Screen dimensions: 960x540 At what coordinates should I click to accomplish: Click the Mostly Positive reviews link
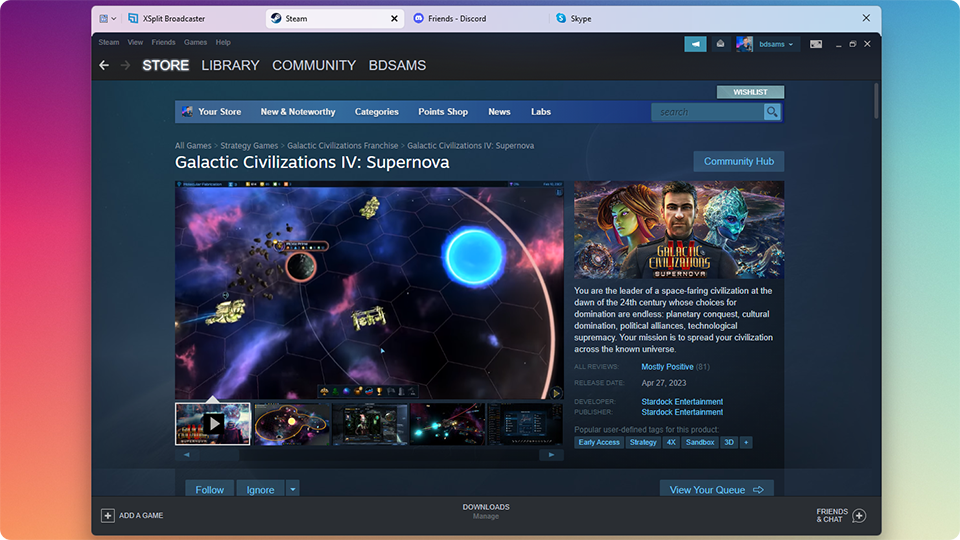click(x=667, y=367)
